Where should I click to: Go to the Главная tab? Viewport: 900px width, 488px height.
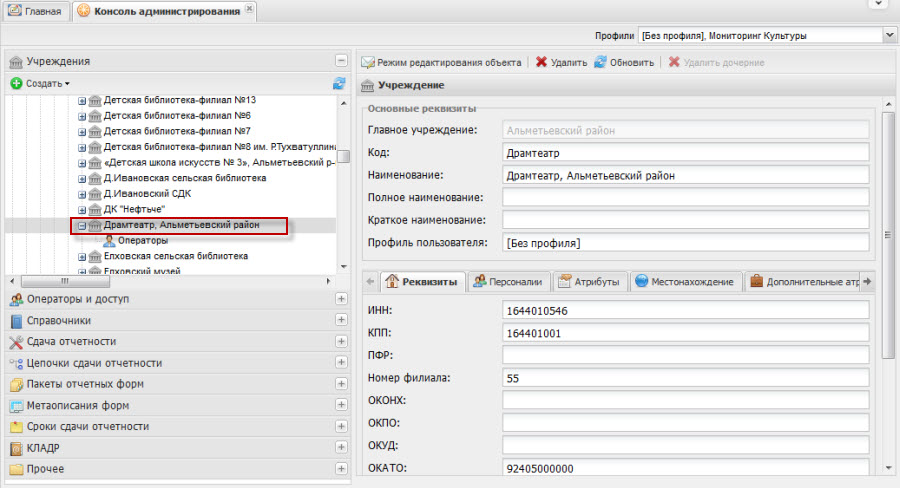(x=35, y=11)
